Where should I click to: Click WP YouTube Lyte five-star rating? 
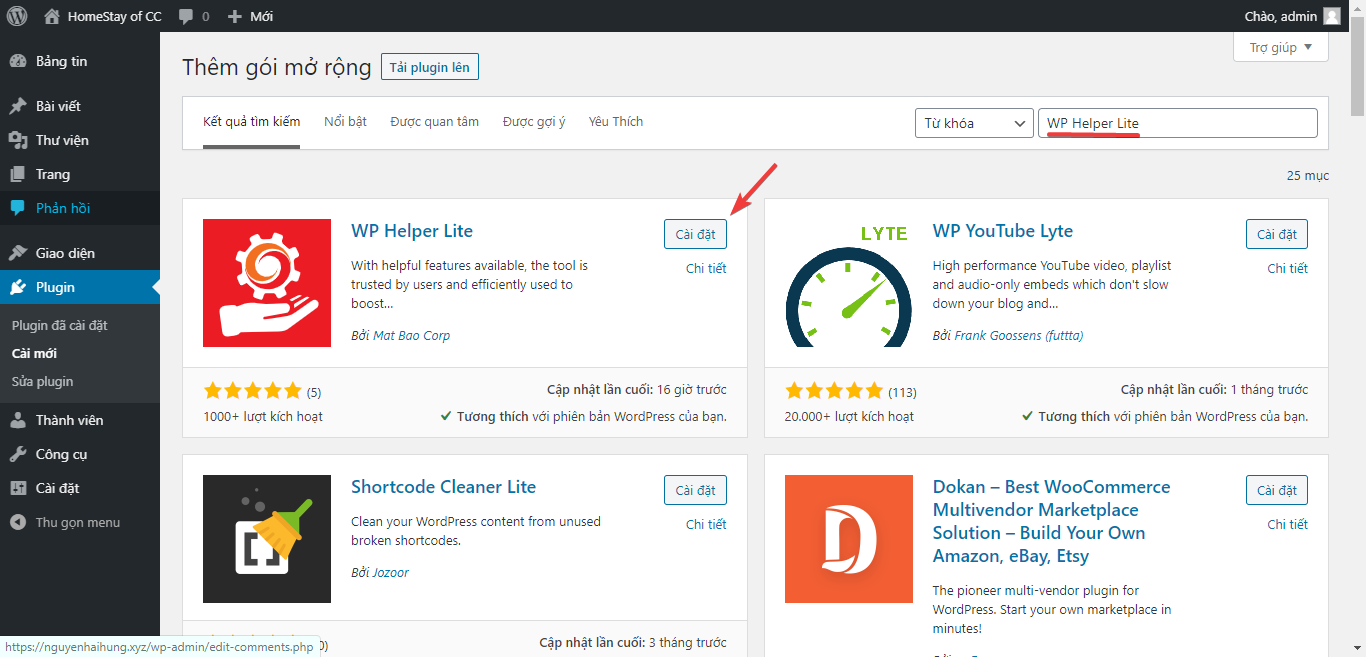834,390
